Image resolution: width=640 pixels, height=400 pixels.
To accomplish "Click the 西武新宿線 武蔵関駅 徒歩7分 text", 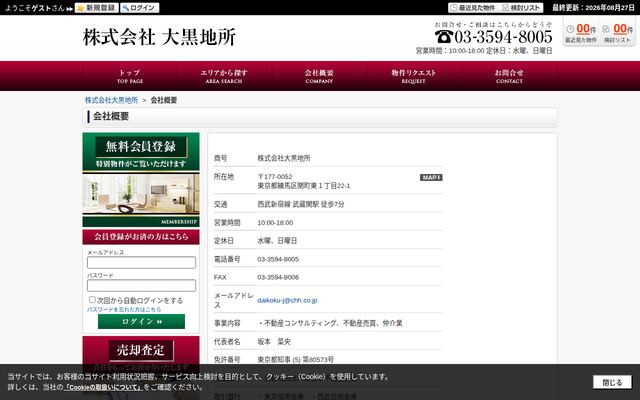I will pos(301,204).
